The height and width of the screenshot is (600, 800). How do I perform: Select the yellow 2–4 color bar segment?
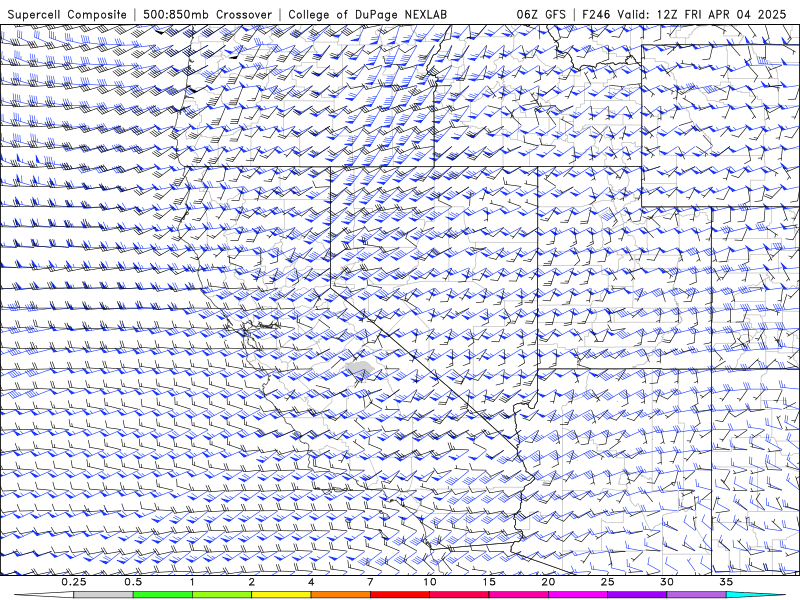pos(281,595)
